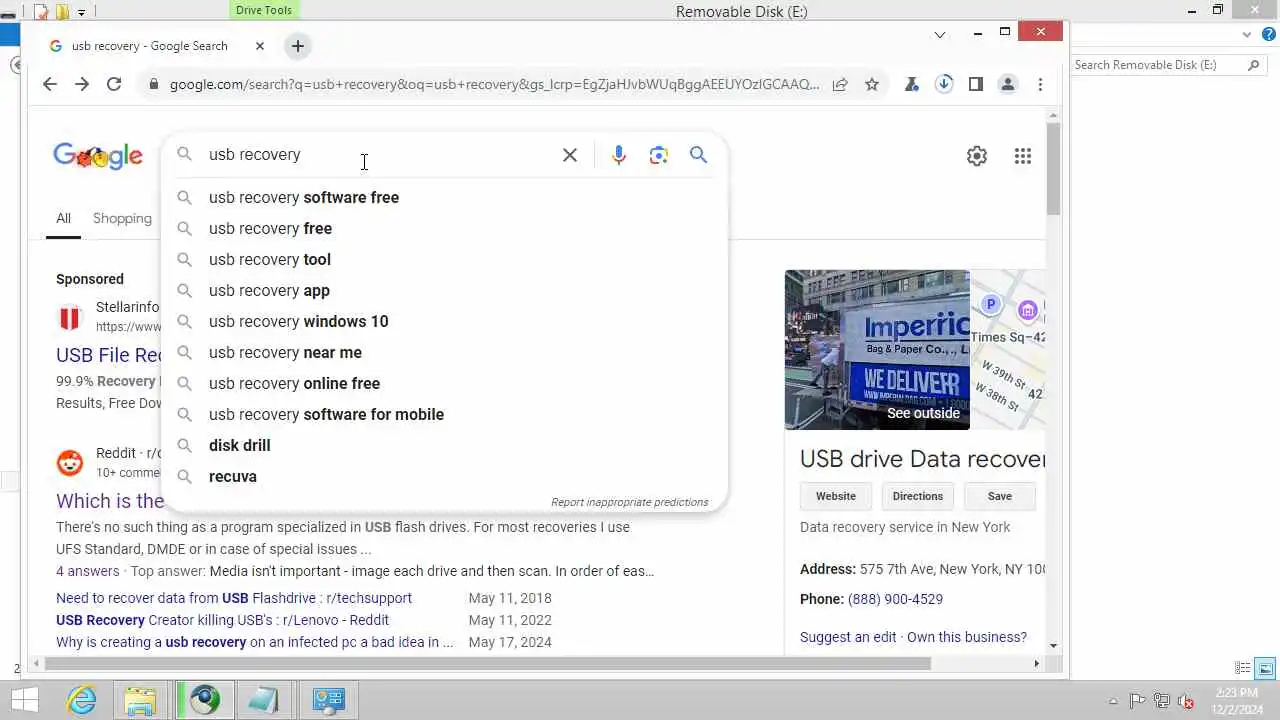Open the Drive Tools ribbon tab

click(x=264, y=10)
